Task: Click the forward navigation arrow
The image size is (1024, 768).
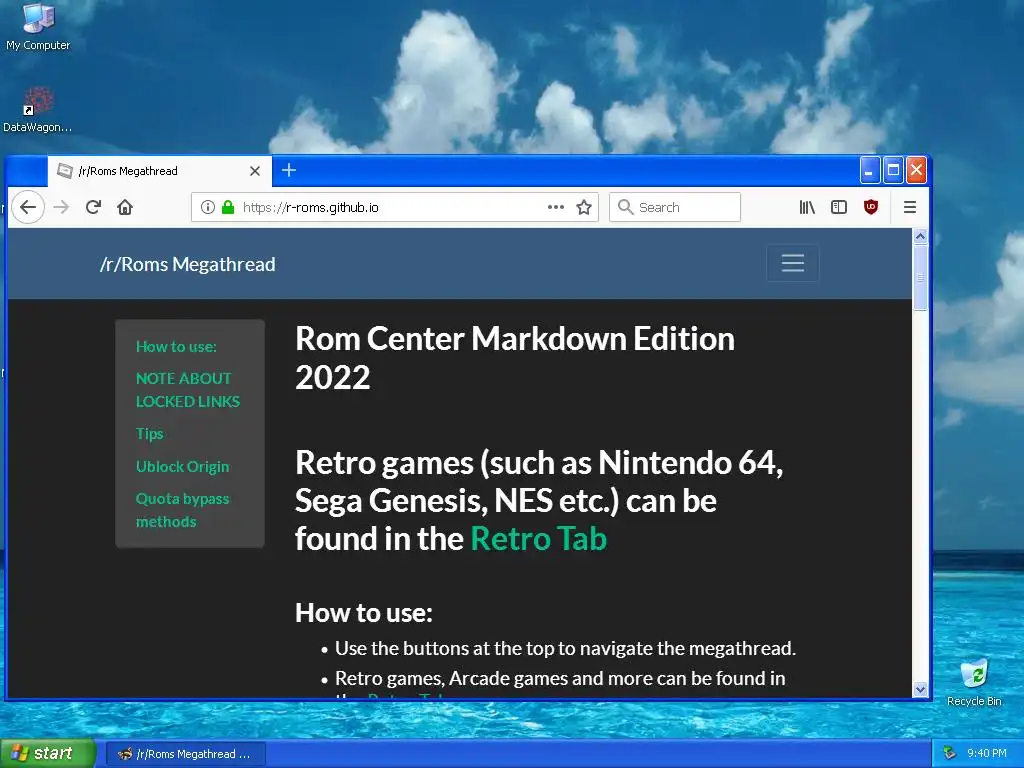Action: [61, 207]
